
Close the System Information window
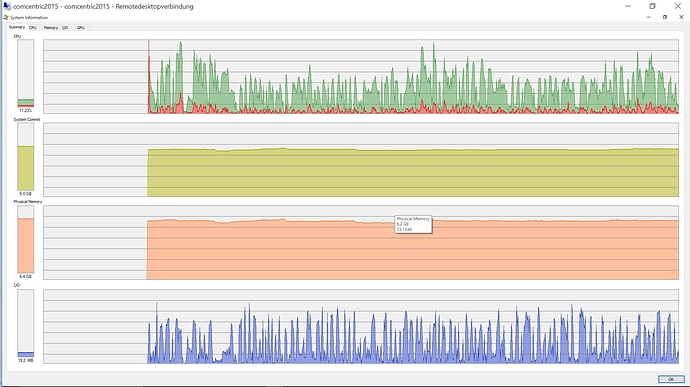point(681,17)
